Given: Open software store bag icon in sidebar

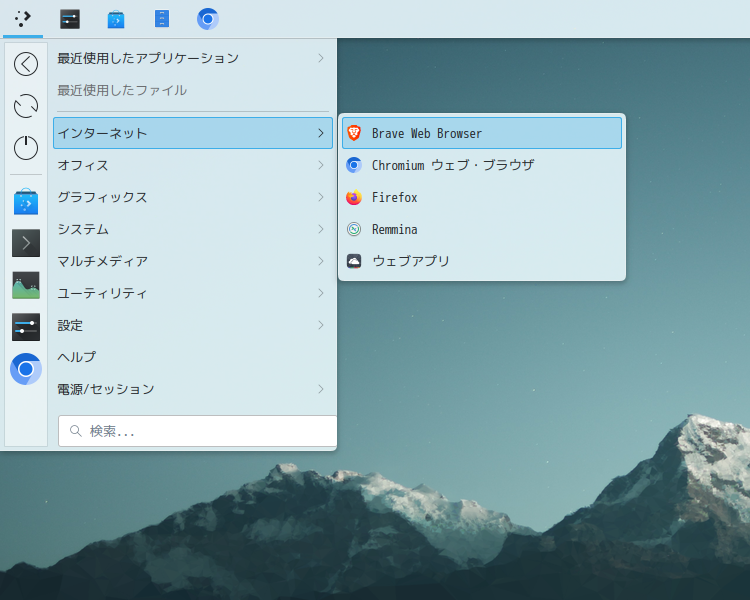Looking at the screenshot, I should 26,201.
